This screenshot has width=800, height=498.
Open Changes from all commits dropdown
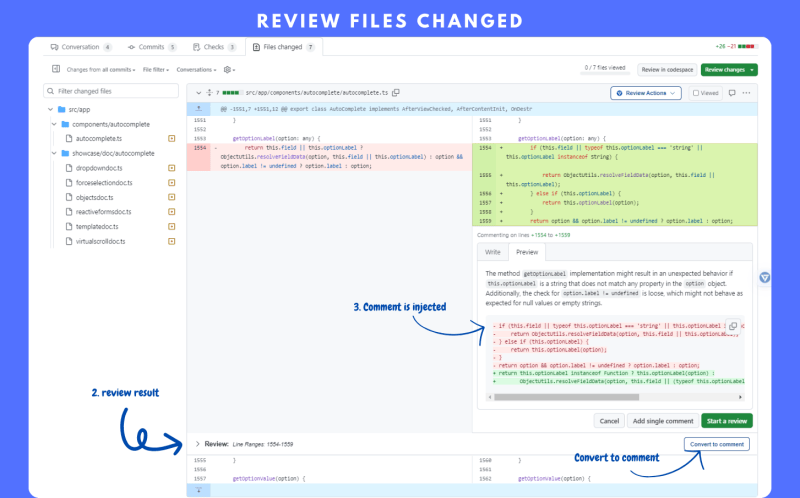click(101, 70)
